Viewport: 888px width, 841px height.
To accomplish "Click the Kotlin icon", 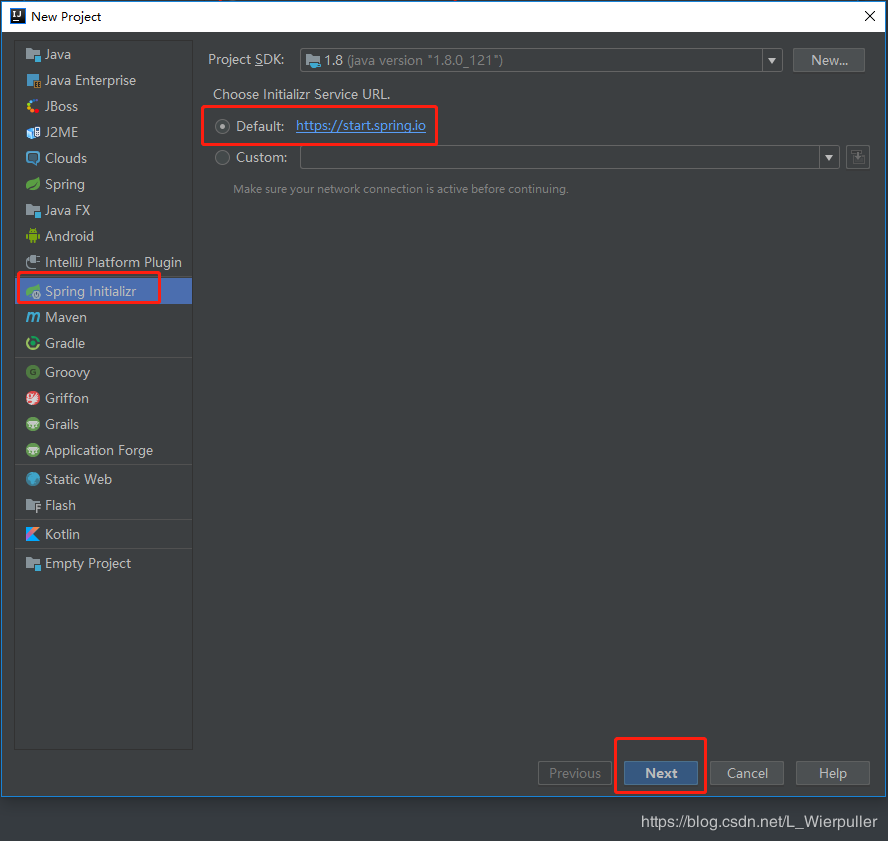I will coord(33,534).
